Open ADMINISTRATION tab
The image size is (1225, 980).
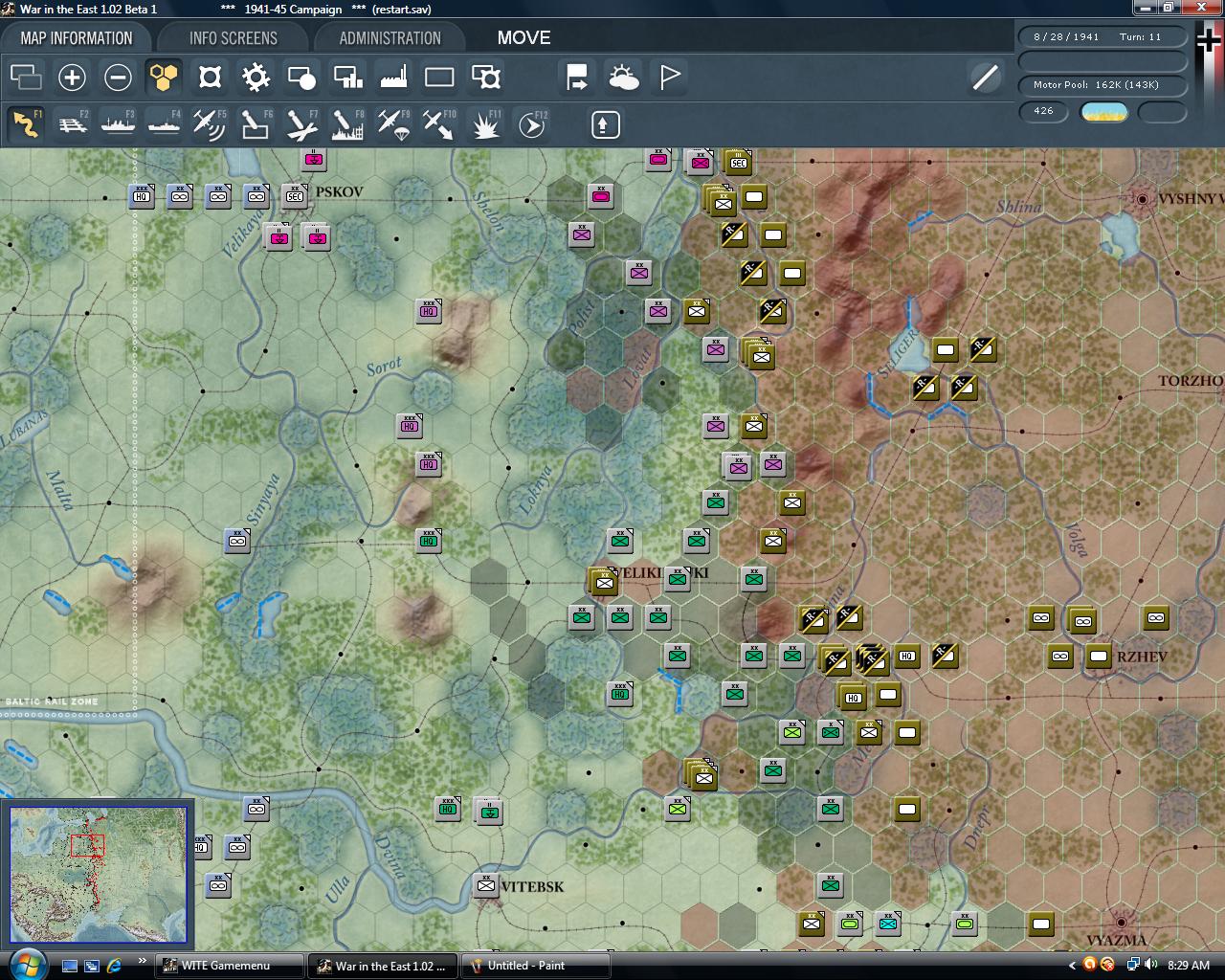click(x=390, y=38)
